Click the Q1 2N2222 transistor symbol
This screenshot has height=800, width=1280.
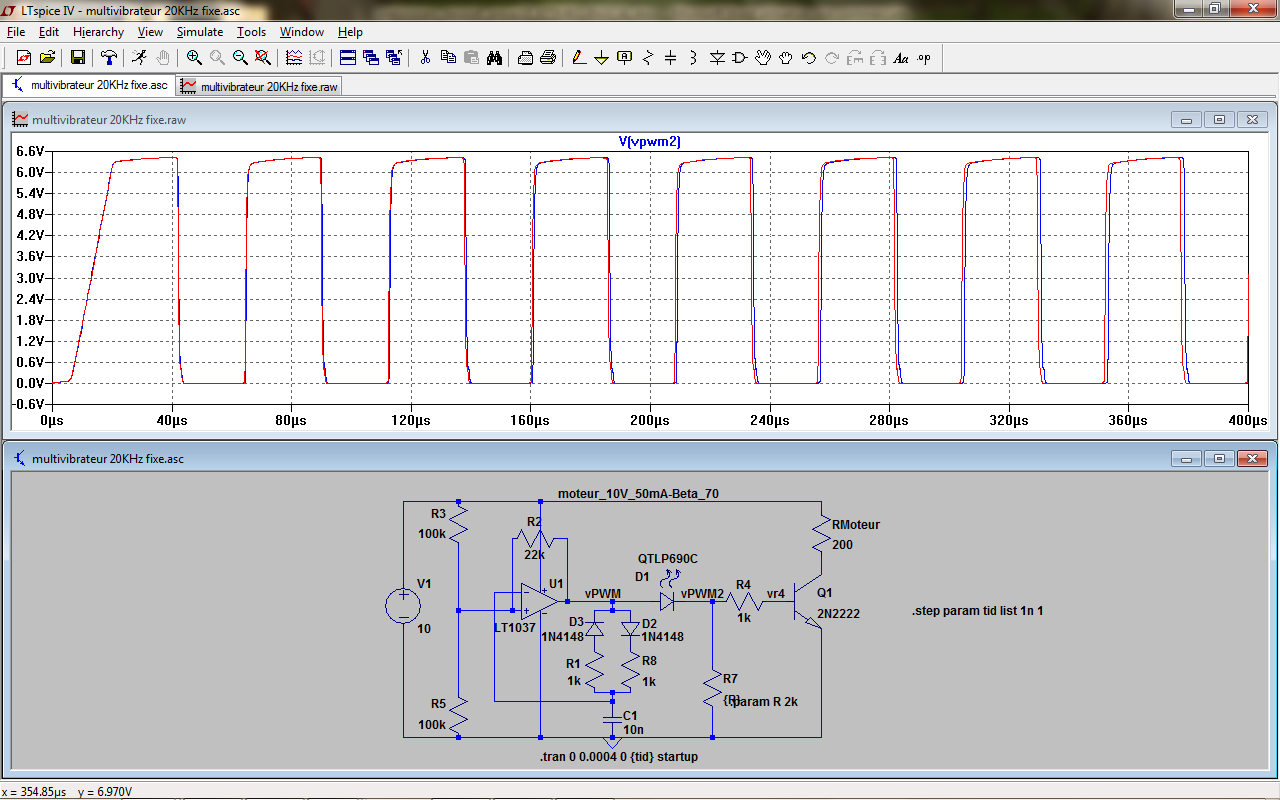point(805,602)
